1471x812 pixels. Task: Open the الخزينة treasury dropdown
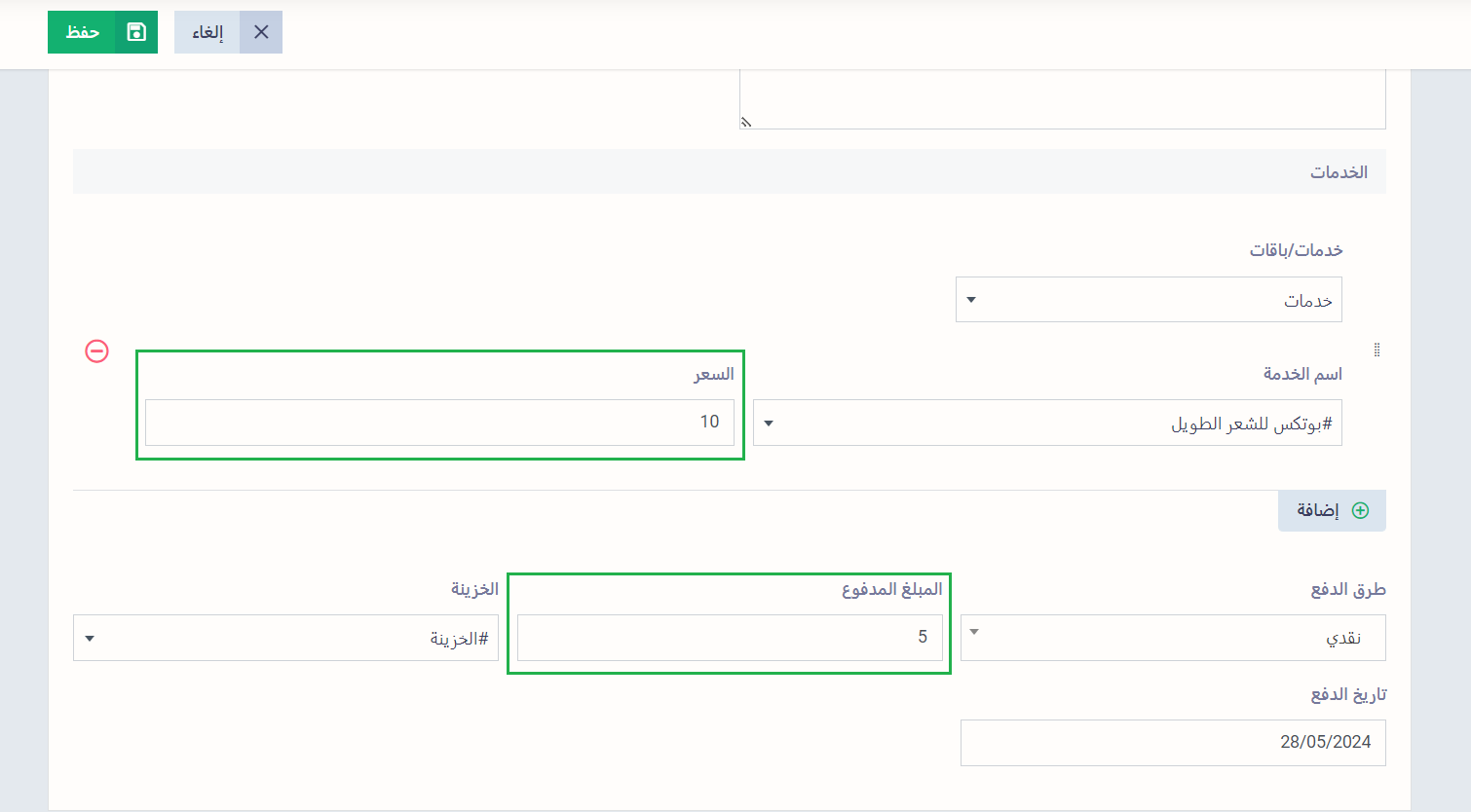tap(90, 638)
